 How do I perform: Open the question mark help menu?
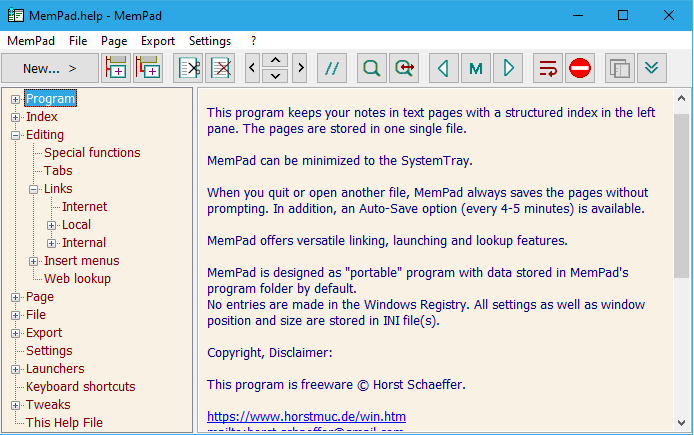click(x=253, y=41)
